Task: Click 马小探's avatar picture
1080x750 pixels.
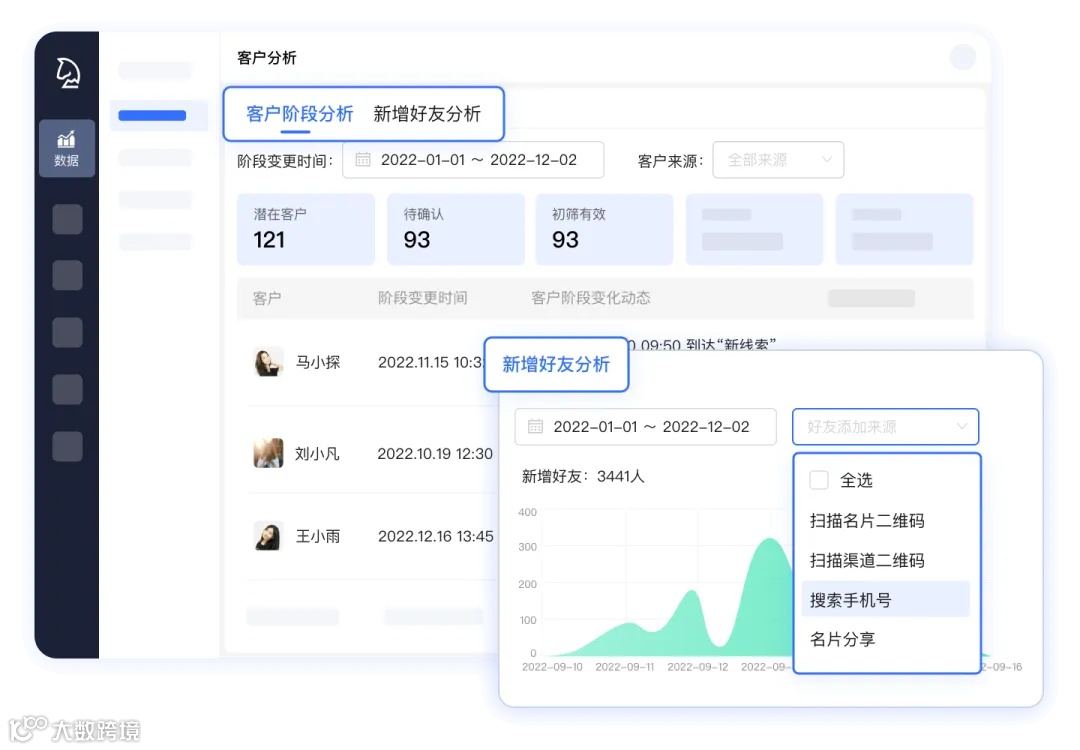Action: click(x=267, y=364)
